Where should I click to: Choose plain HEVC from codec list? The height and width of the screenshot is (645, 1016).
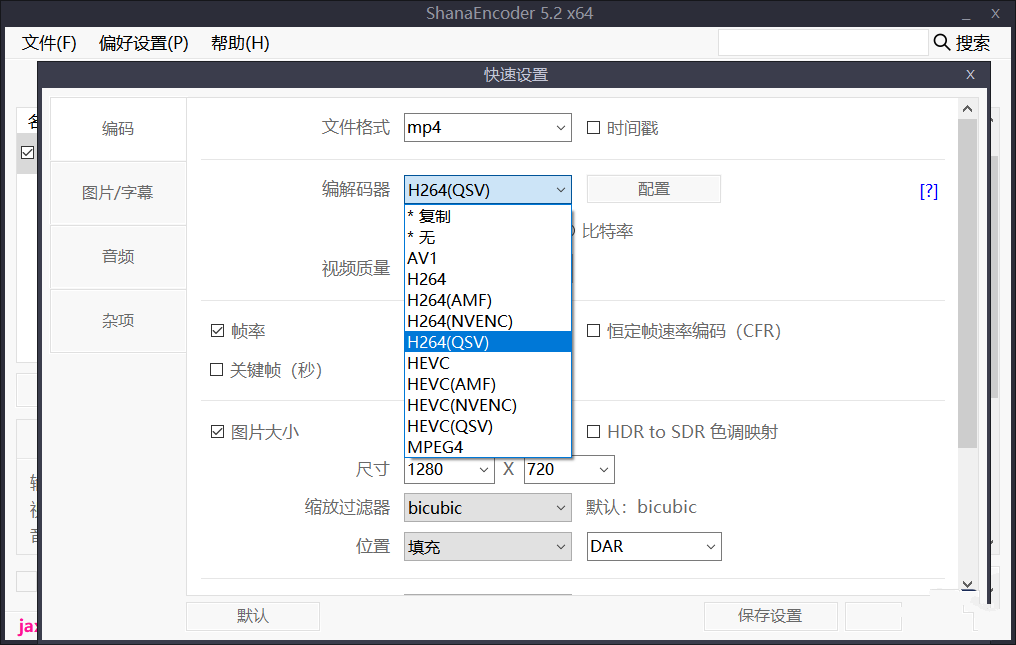point(487,363)
